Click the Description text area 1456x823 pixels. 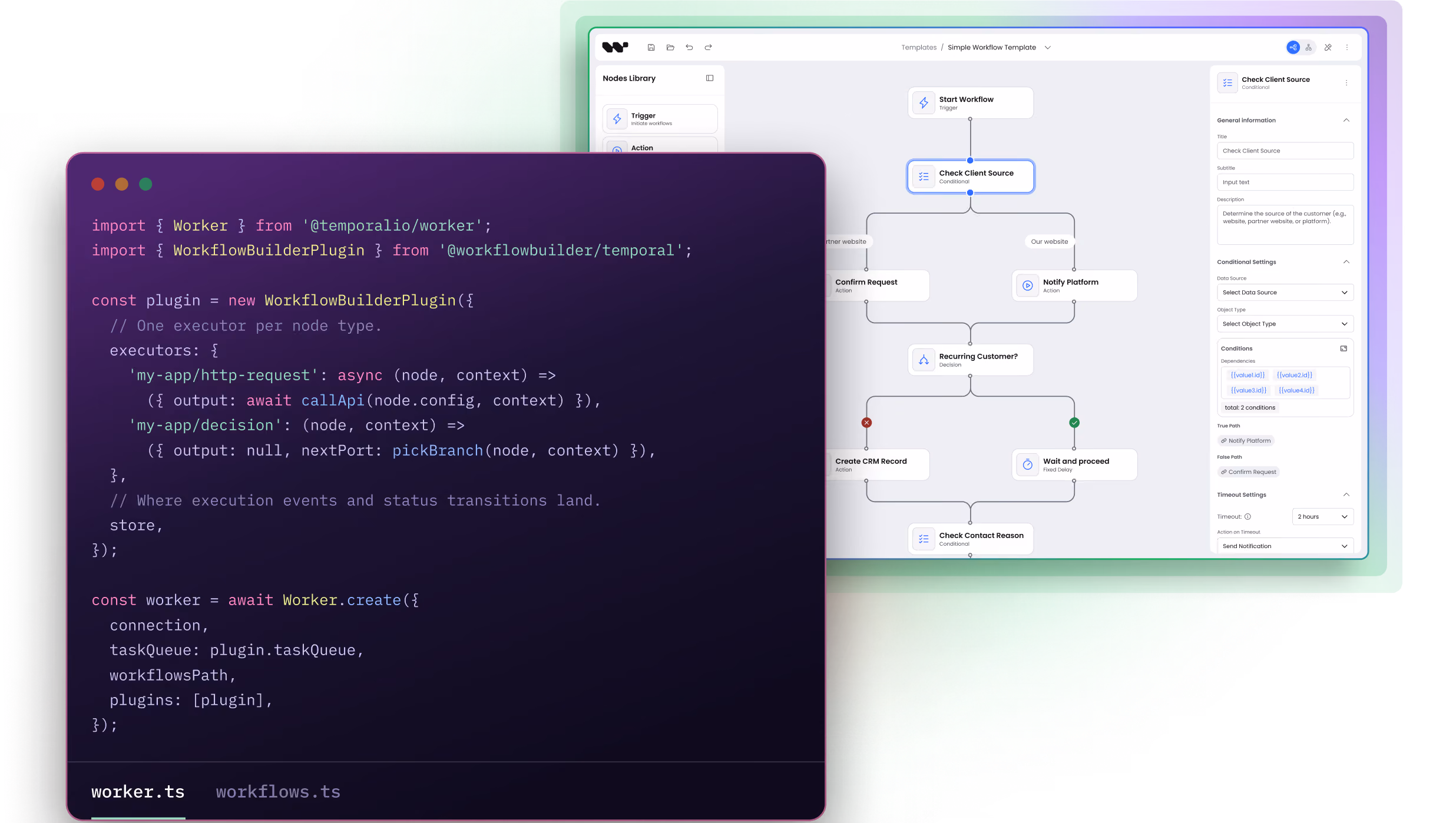(x=1285, y=225)
